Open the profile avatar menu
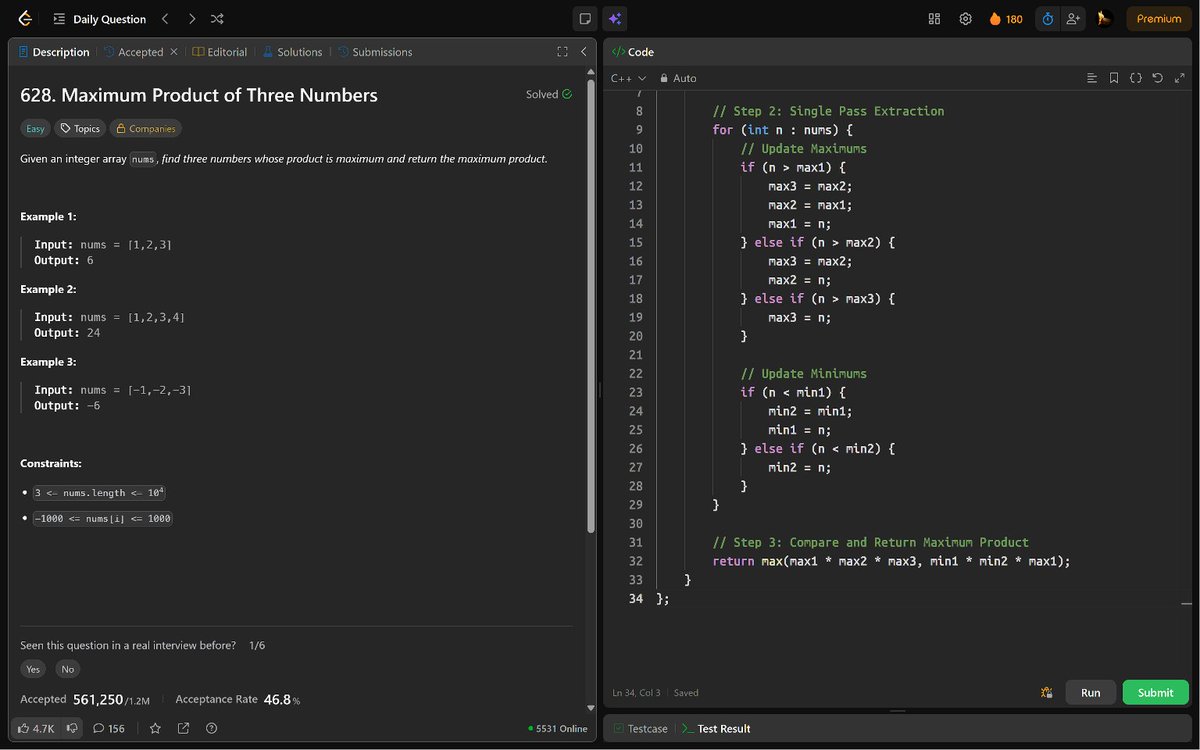The image size is (1200, 750). 1104,19
